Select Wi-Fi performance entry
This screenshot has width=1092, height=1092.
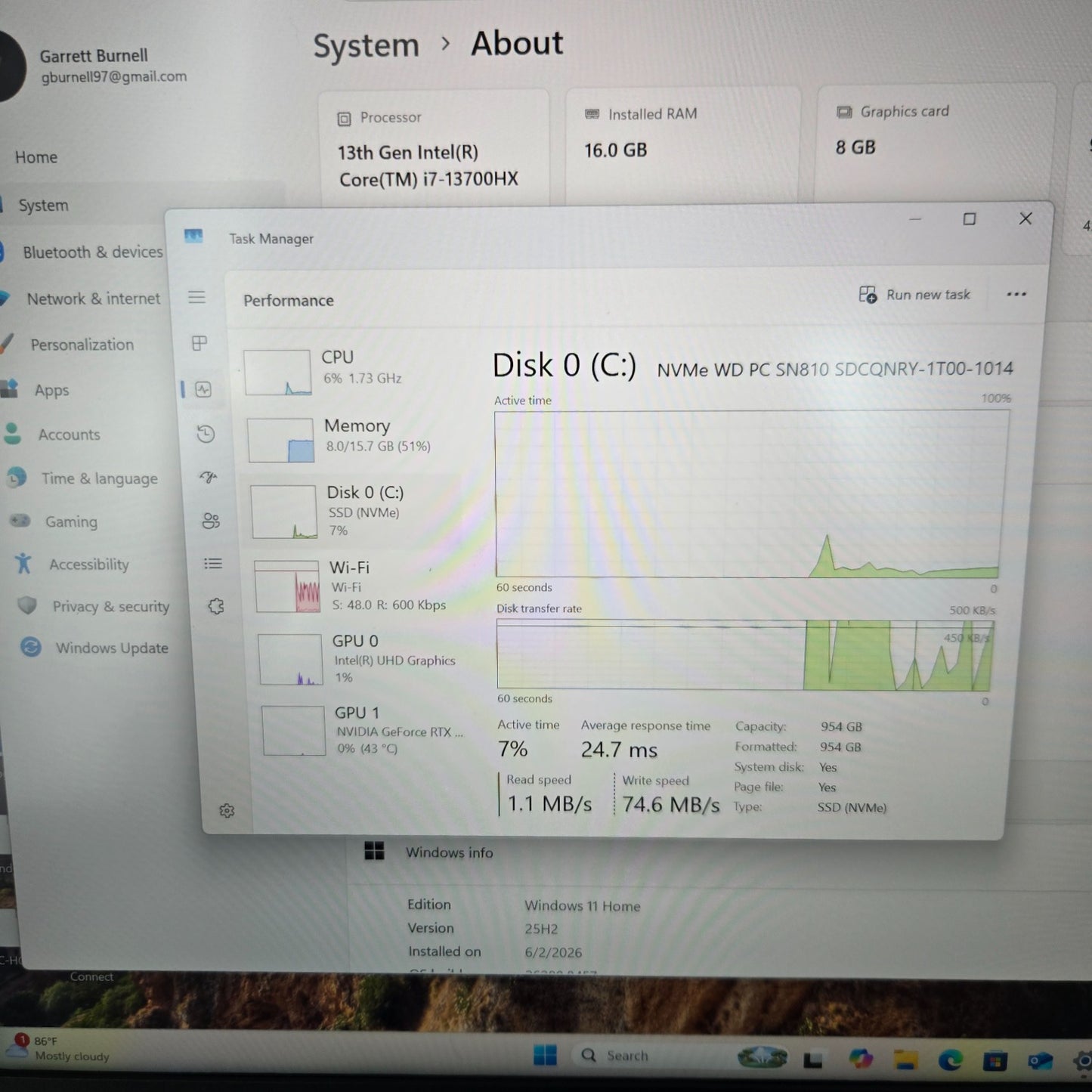(x=358, y=586)
